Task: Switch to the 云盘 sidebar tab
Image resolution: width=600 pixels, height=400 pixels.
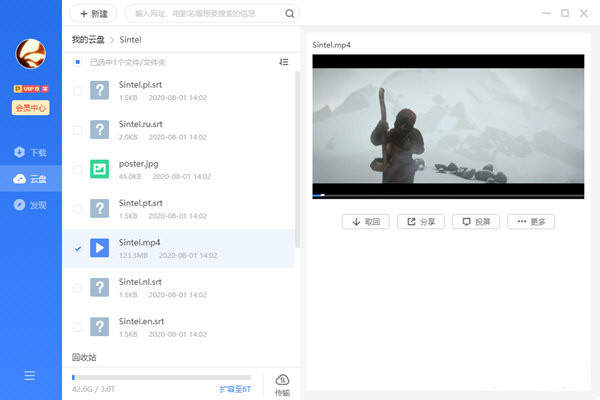Action: click(x=30, y=179)
